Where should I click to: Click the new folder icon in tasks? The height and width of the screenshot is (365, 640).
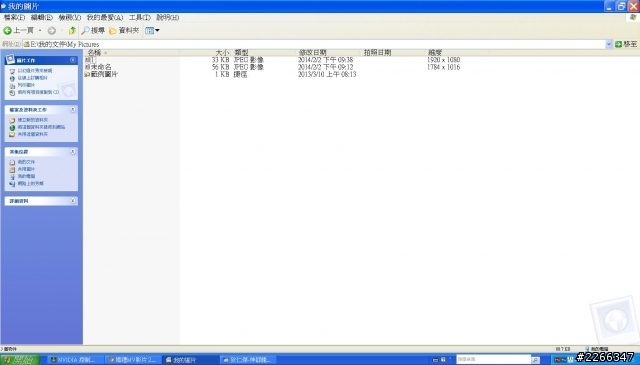click(x=12, y=120)
